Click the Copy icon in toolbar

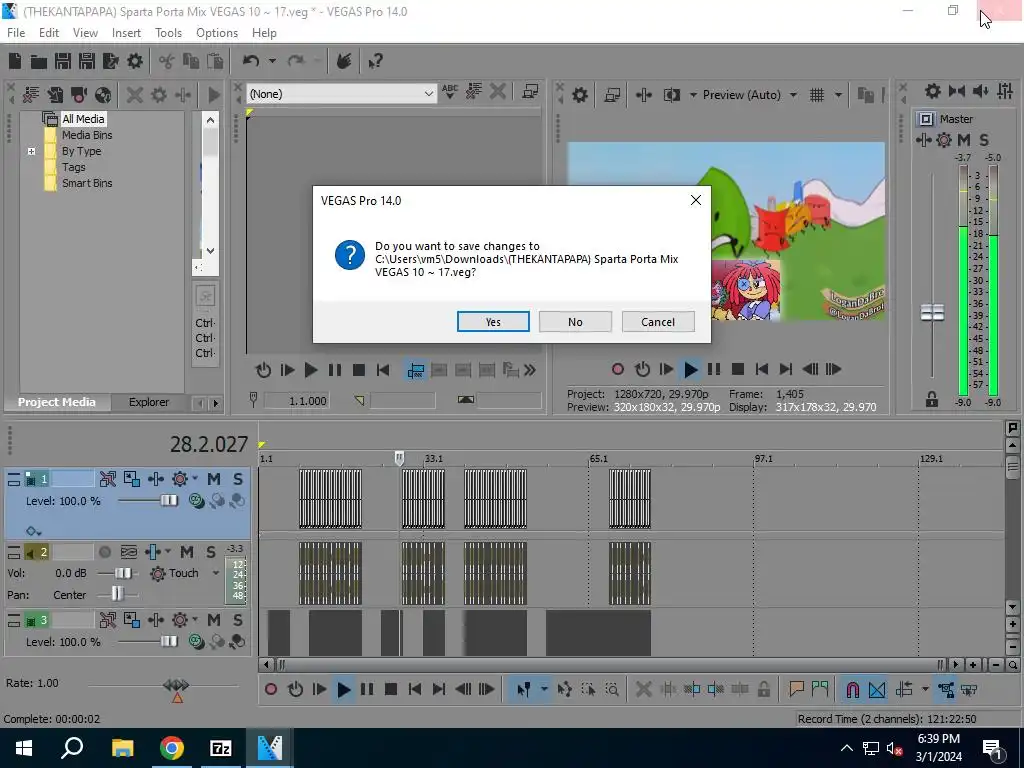click(x=191, y=61)
